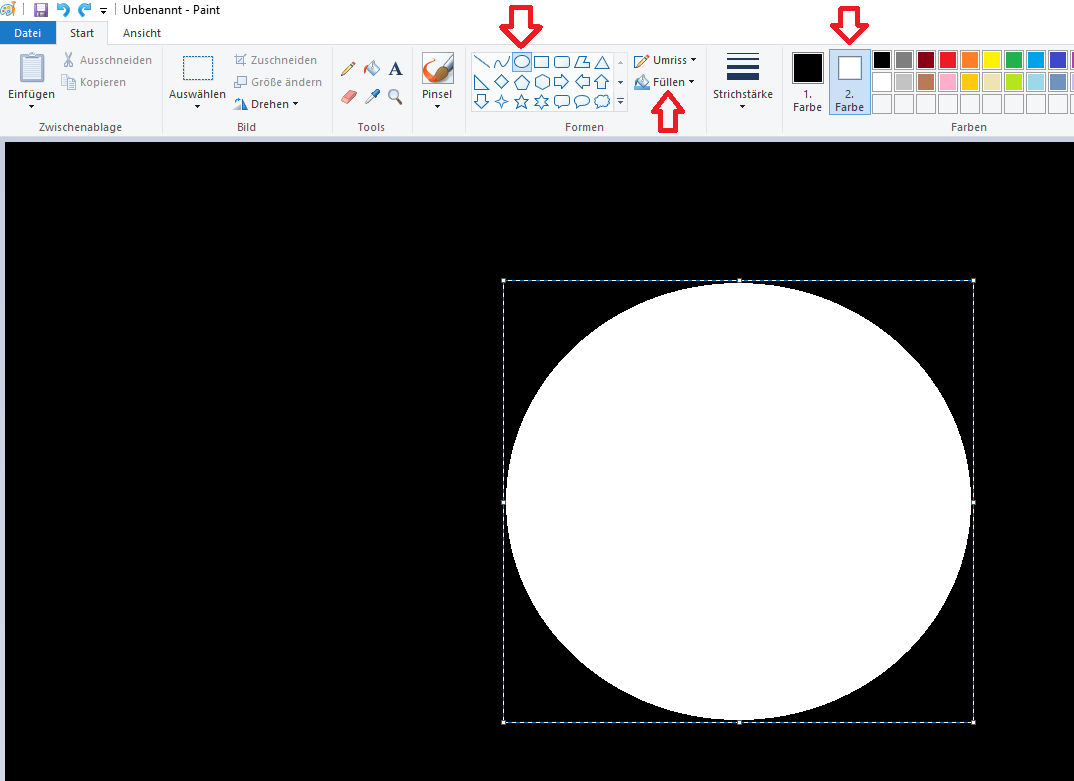The width and height of the screenshot is (1074, 781).
Task: Click Ausschneiden
Action: click(108, 60)
